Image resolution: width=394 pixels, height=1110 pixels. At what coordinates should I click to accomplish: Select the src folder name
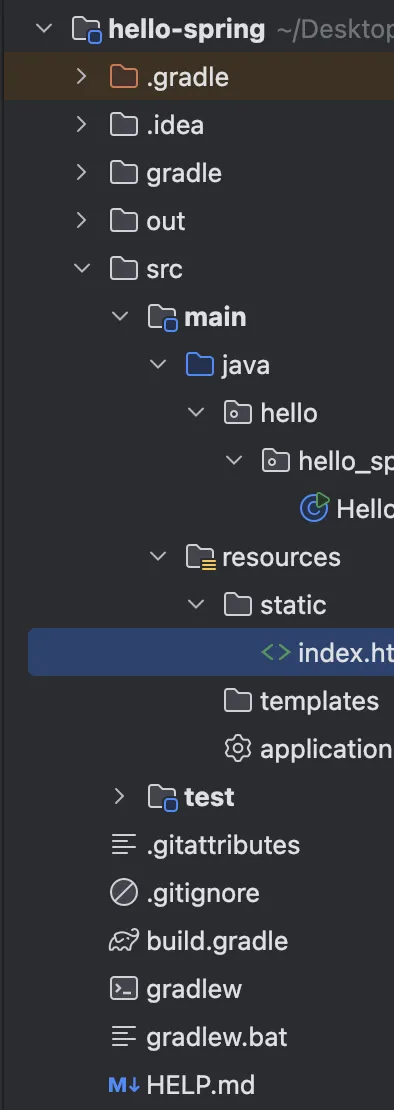[x=164, y=270]
